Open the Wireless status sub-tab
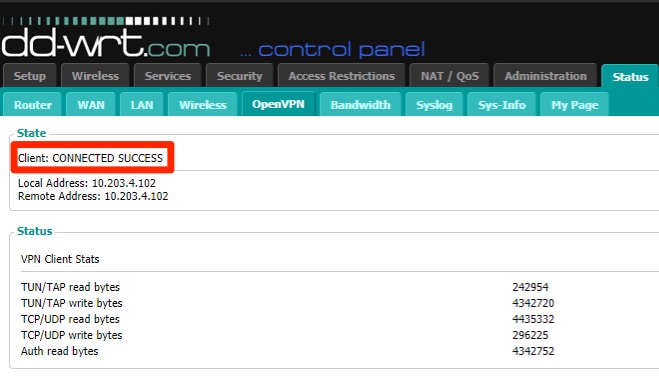The width and height of the screenshot is (659, 385). (x=203, y=105)
